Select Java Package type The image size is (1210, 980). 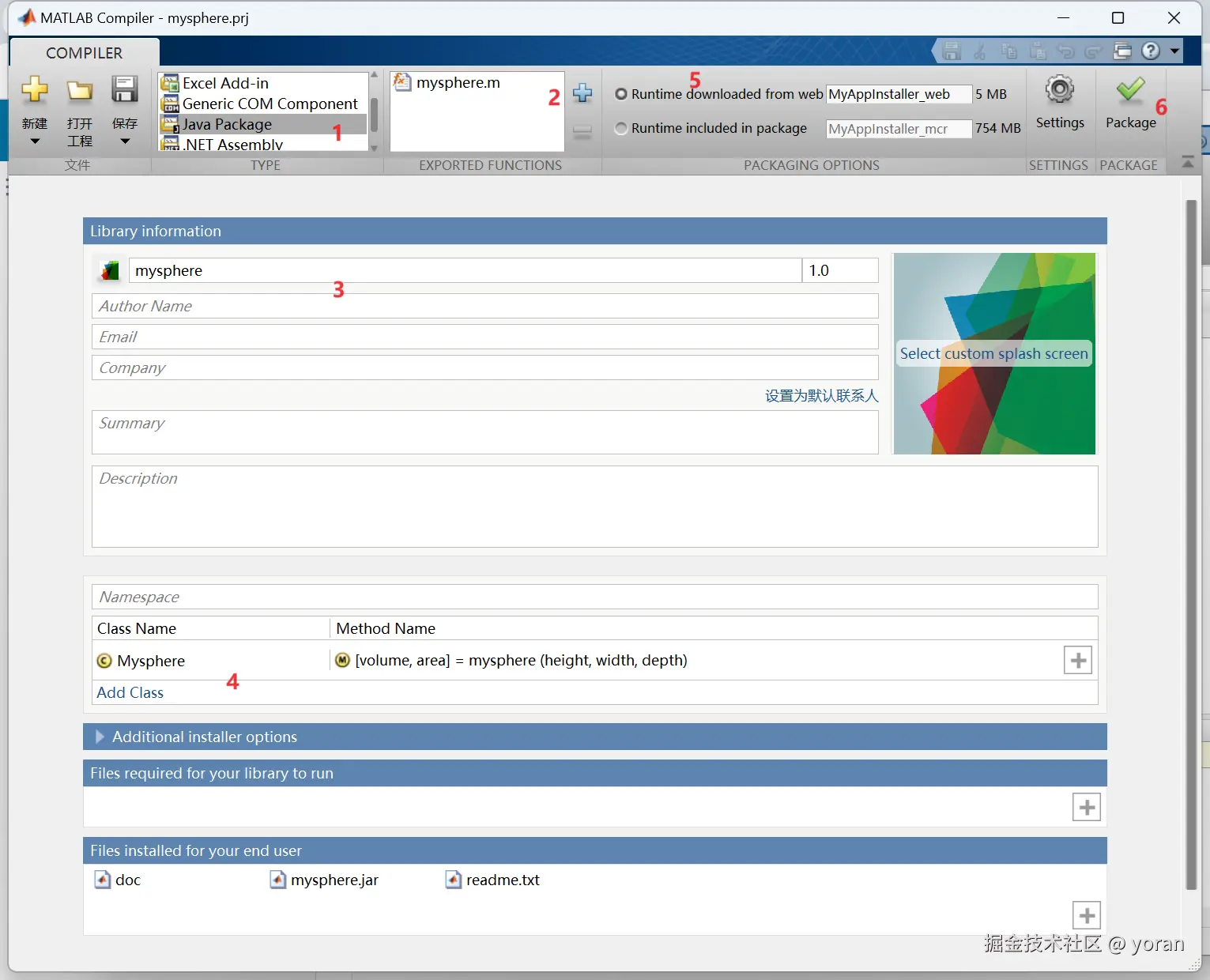(263, 124)
